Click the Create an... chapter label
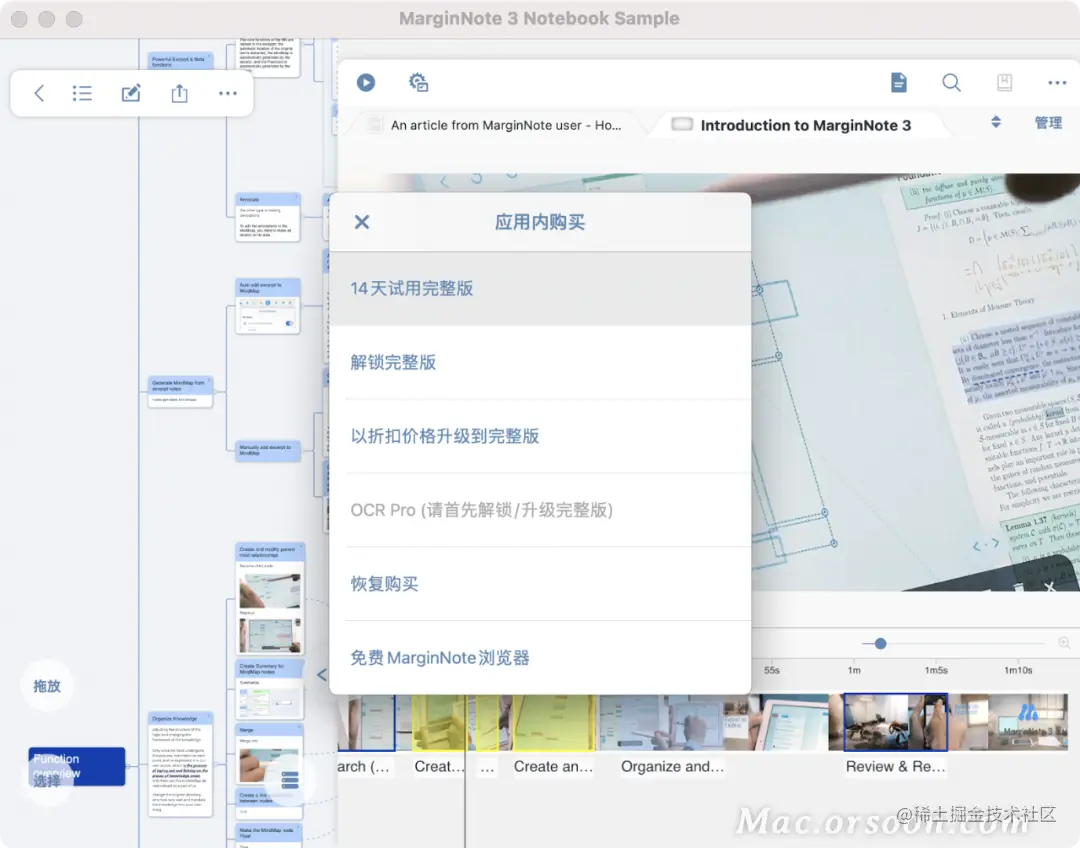Image resolution: width=1080 pixels, height=848 pixels. click(553, 766)
